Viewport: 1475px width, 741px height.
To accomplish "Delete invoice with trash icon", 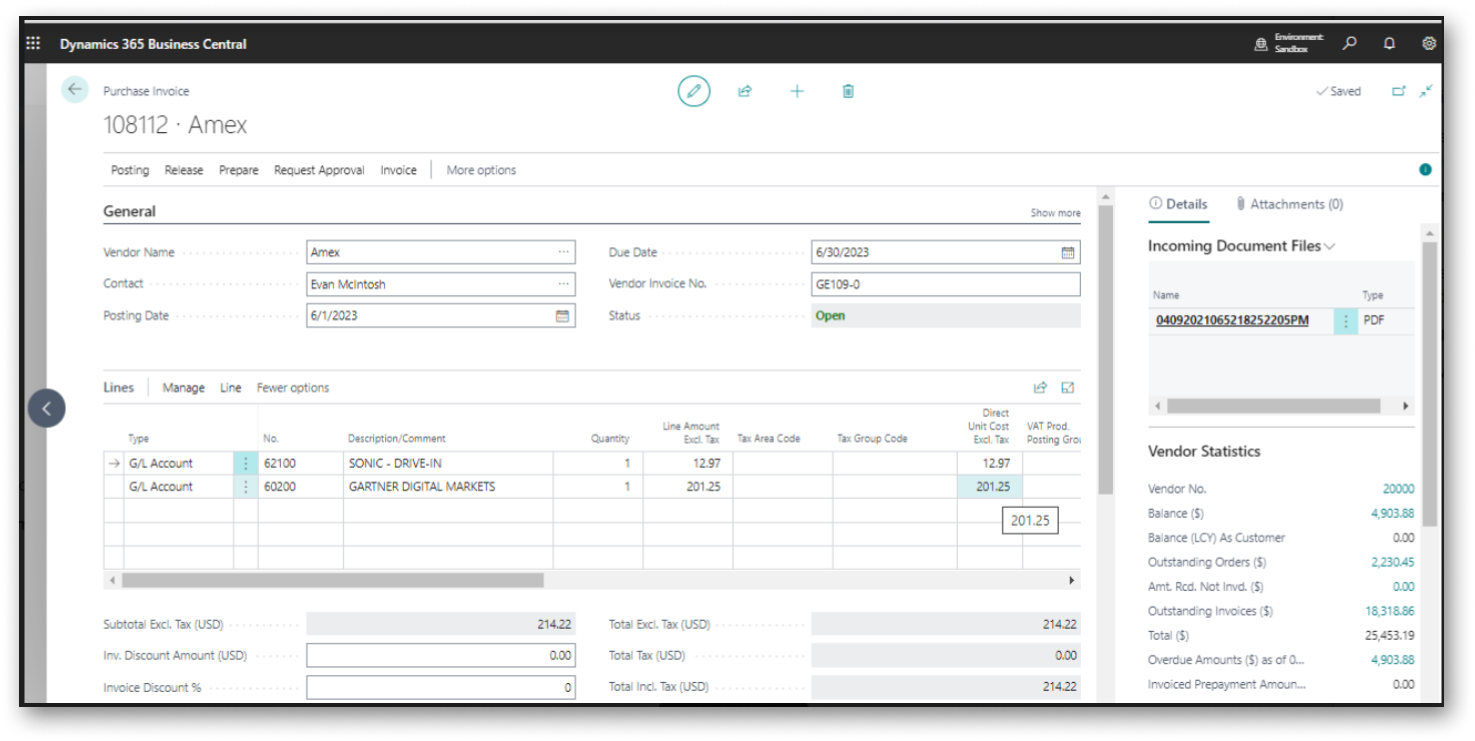I will (x=848, y=91).
